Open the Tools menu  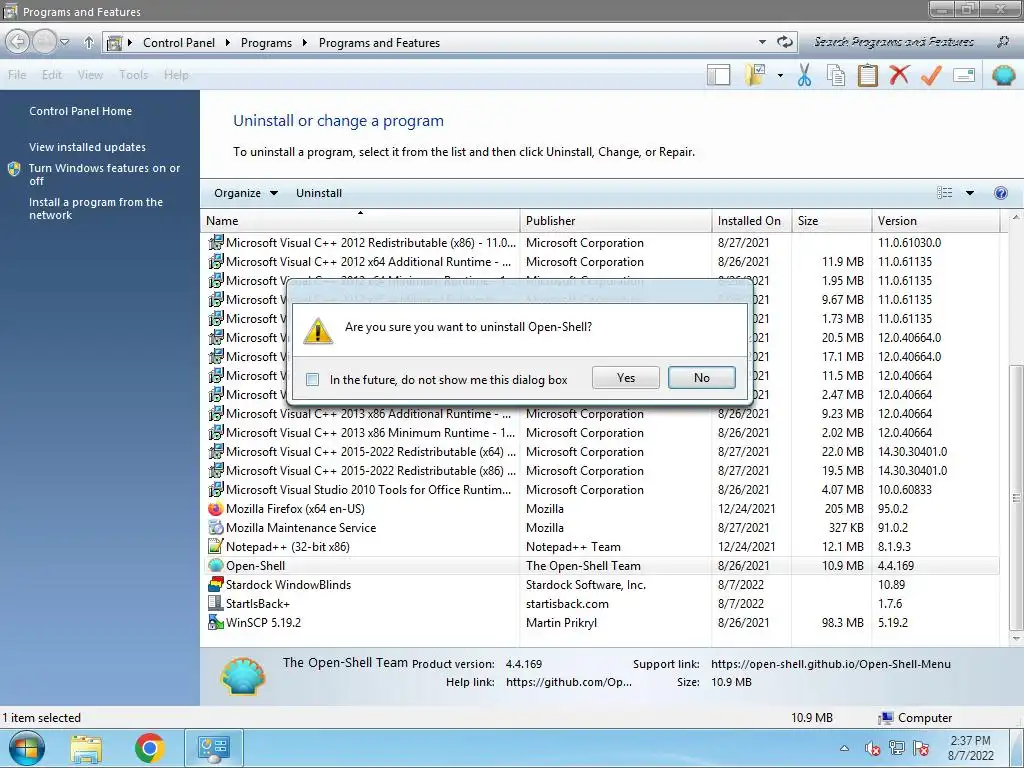pos(133,75)
